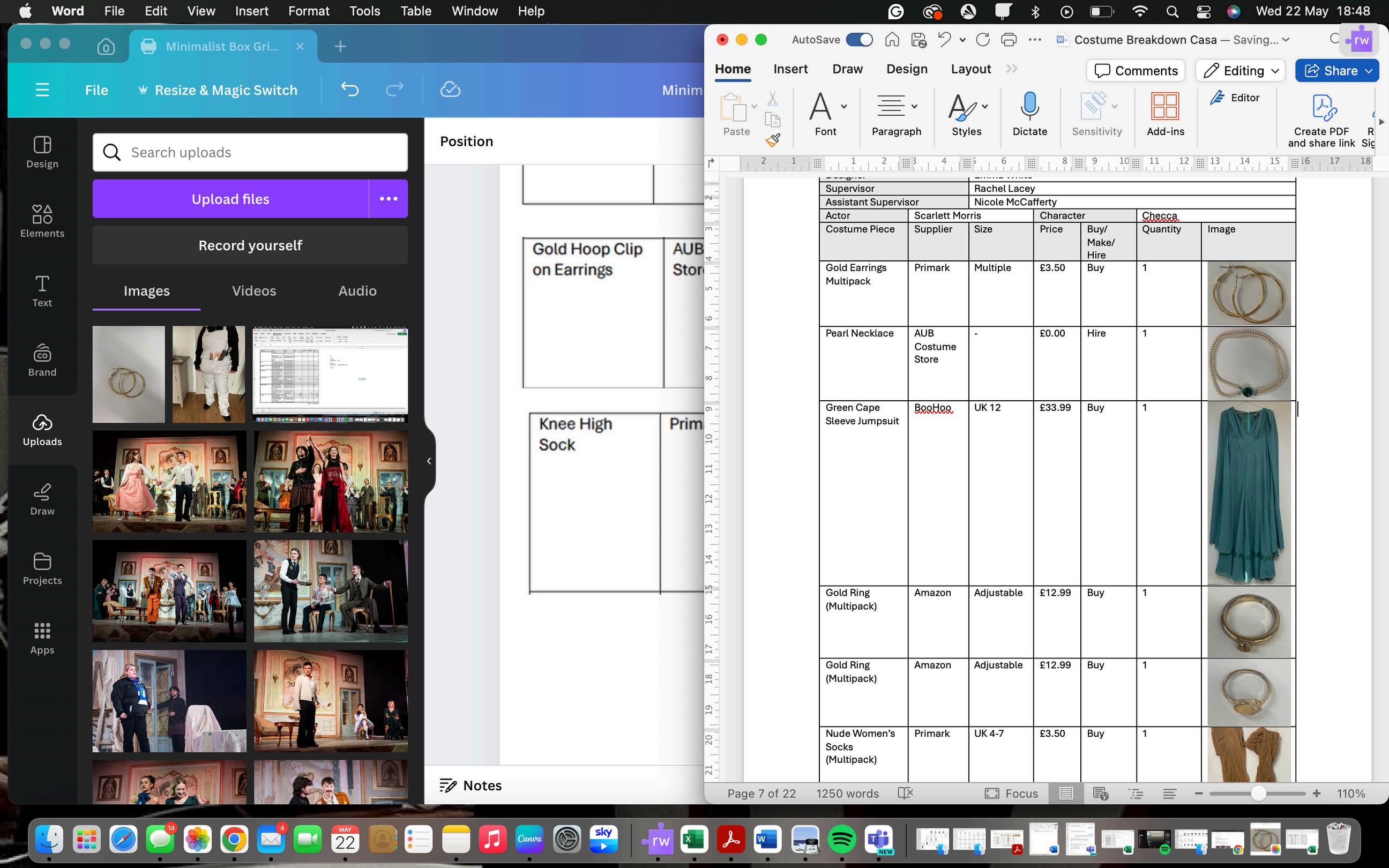Image resolution: width=1389 pixels, height=868 pixels.
Task: Open the Apps sidebar icon in Canva
Action: [x=42, y=638]
